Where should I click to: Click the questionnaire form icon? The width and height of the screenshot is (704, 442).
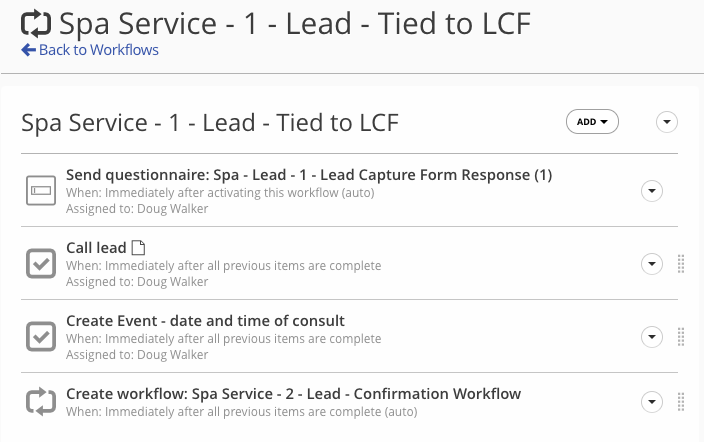tap(40, 189)
